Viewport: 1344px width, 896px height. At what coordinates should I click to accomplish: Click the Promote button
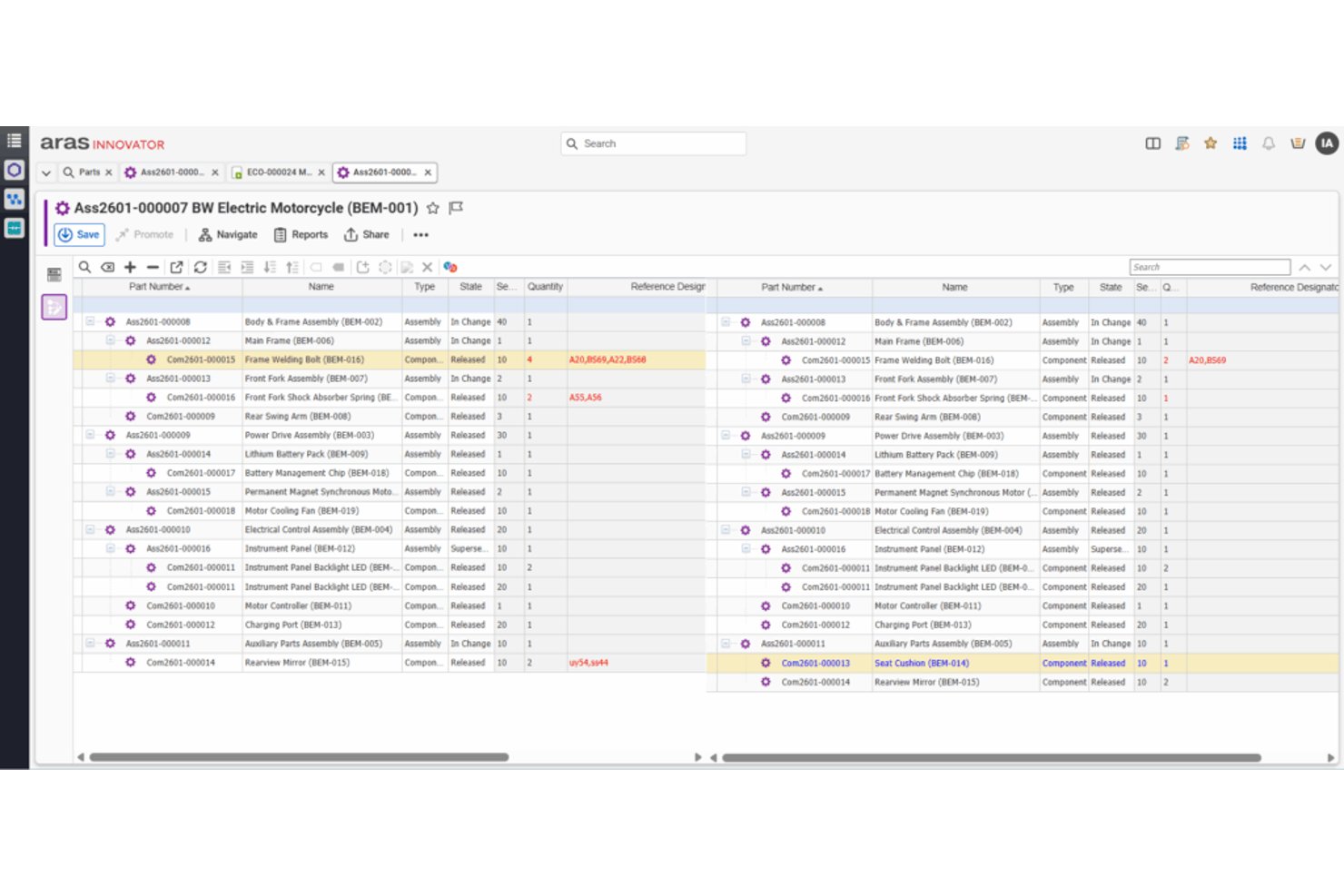144,234
